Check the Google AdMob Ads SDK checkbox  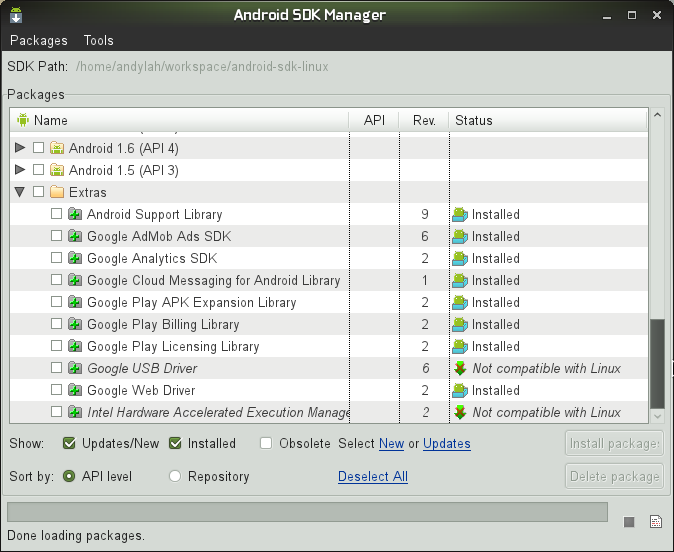[x=56, y=236]
